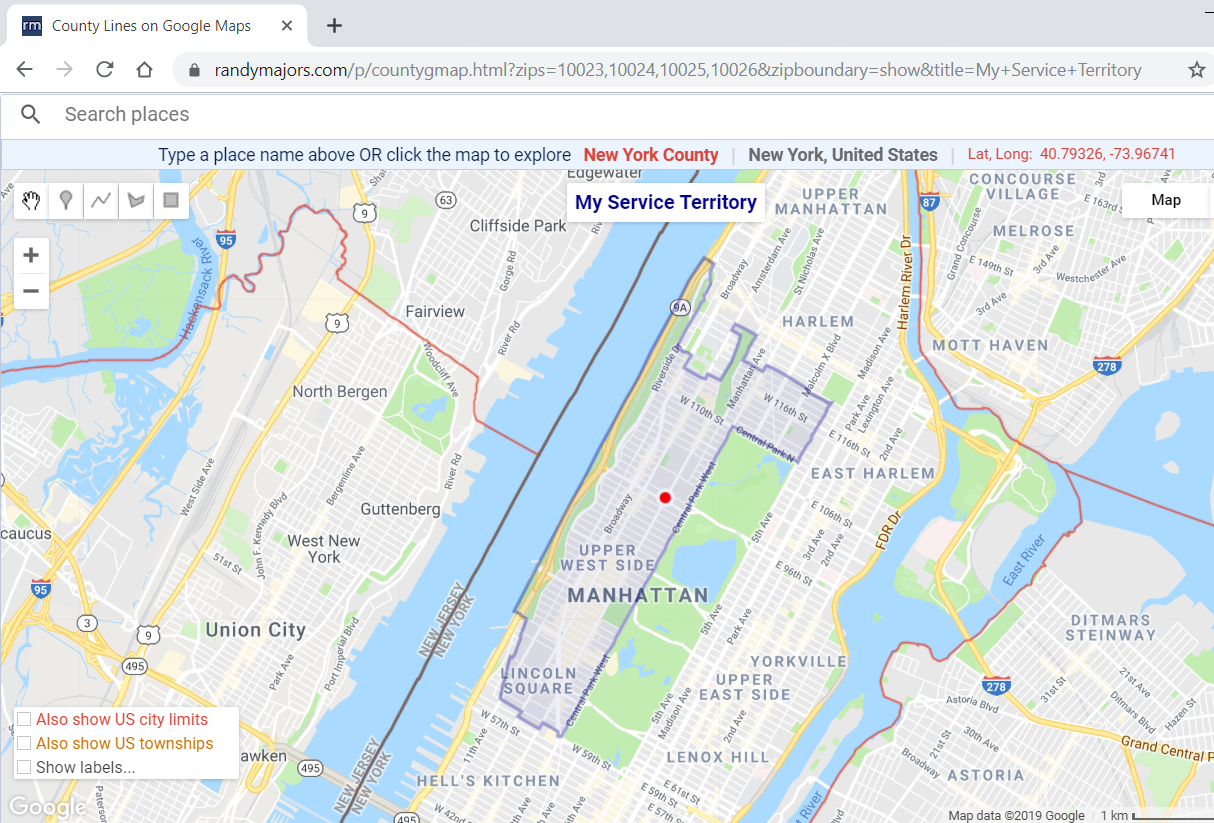
Task: Choose the marker drawing tool
Action: coord(66,201)
